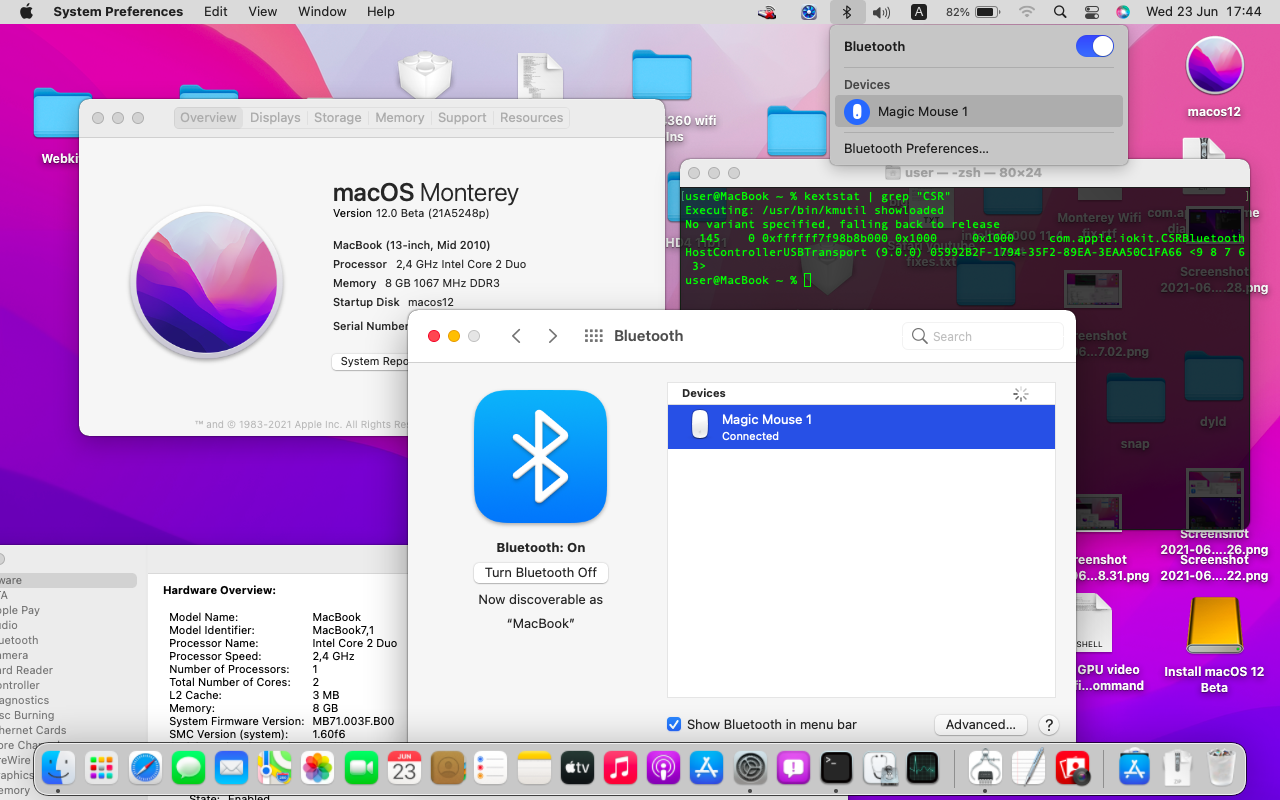This screenshot has height=800, width=1280.
Task: Open the Apple menu
Action: coord(26,12)
